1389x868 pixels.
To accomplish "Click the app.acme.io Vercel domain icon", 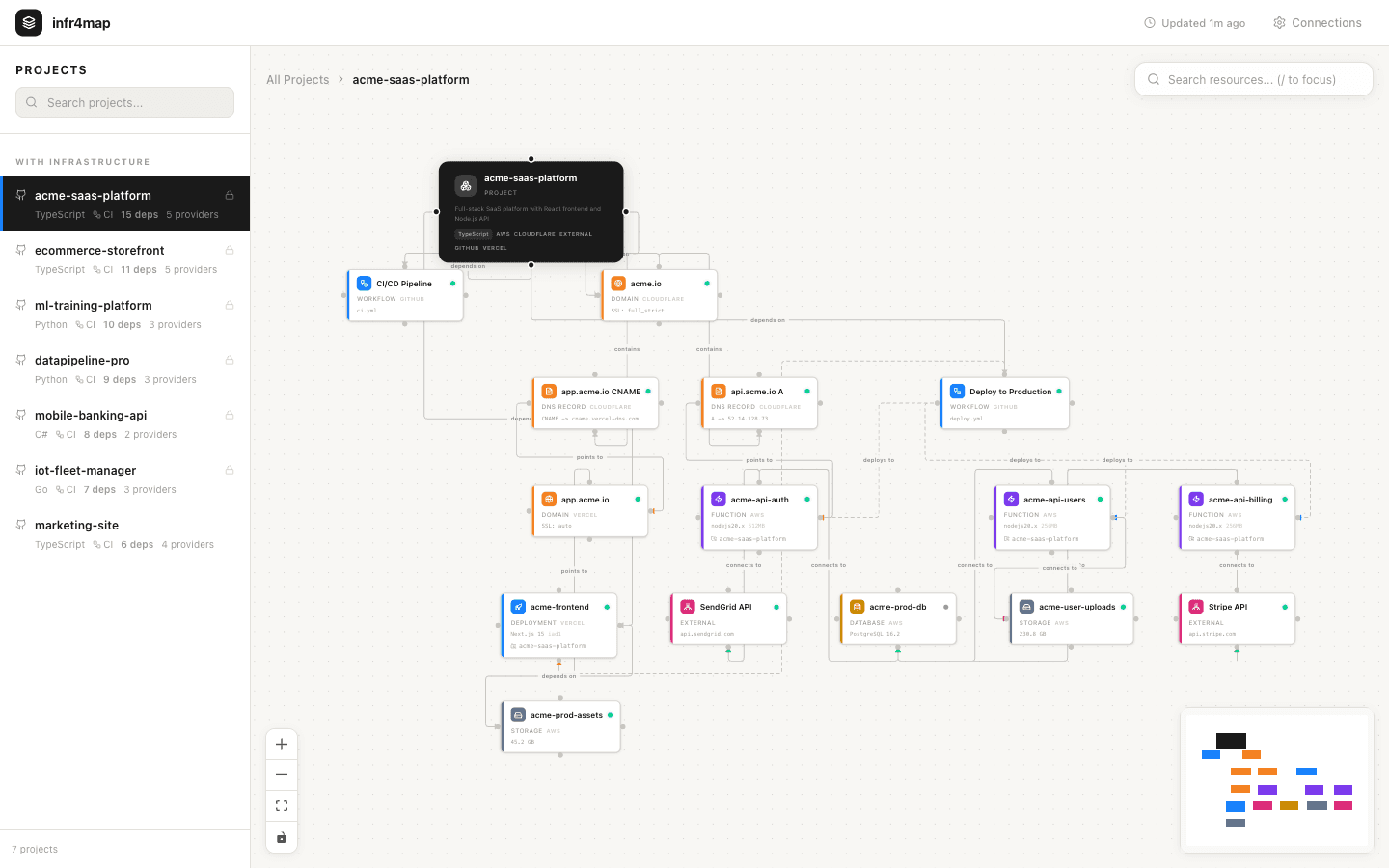I will click(x=549, y=500).
